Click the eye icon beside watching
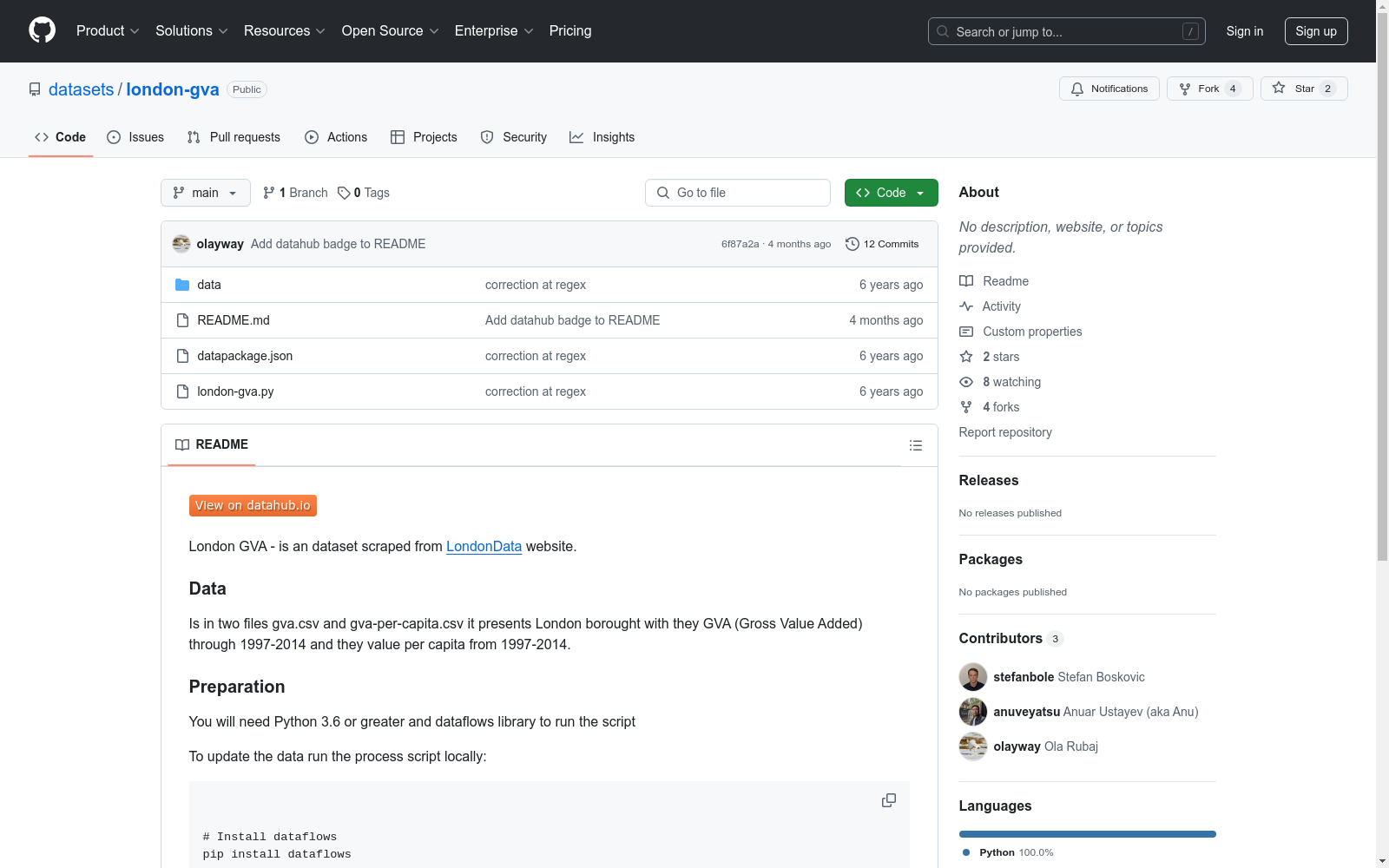 pos(966,382)
